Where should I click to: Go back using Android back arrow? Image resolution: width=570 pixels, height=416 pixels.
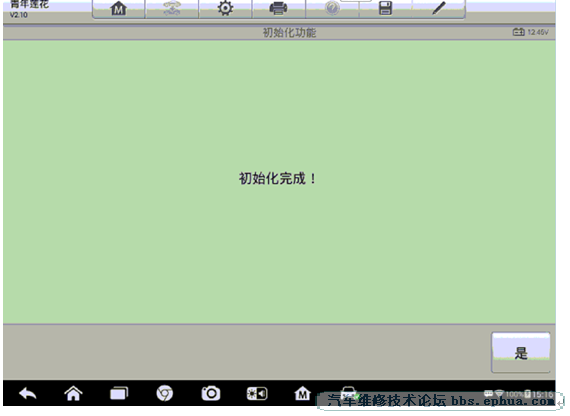point(28,393)
